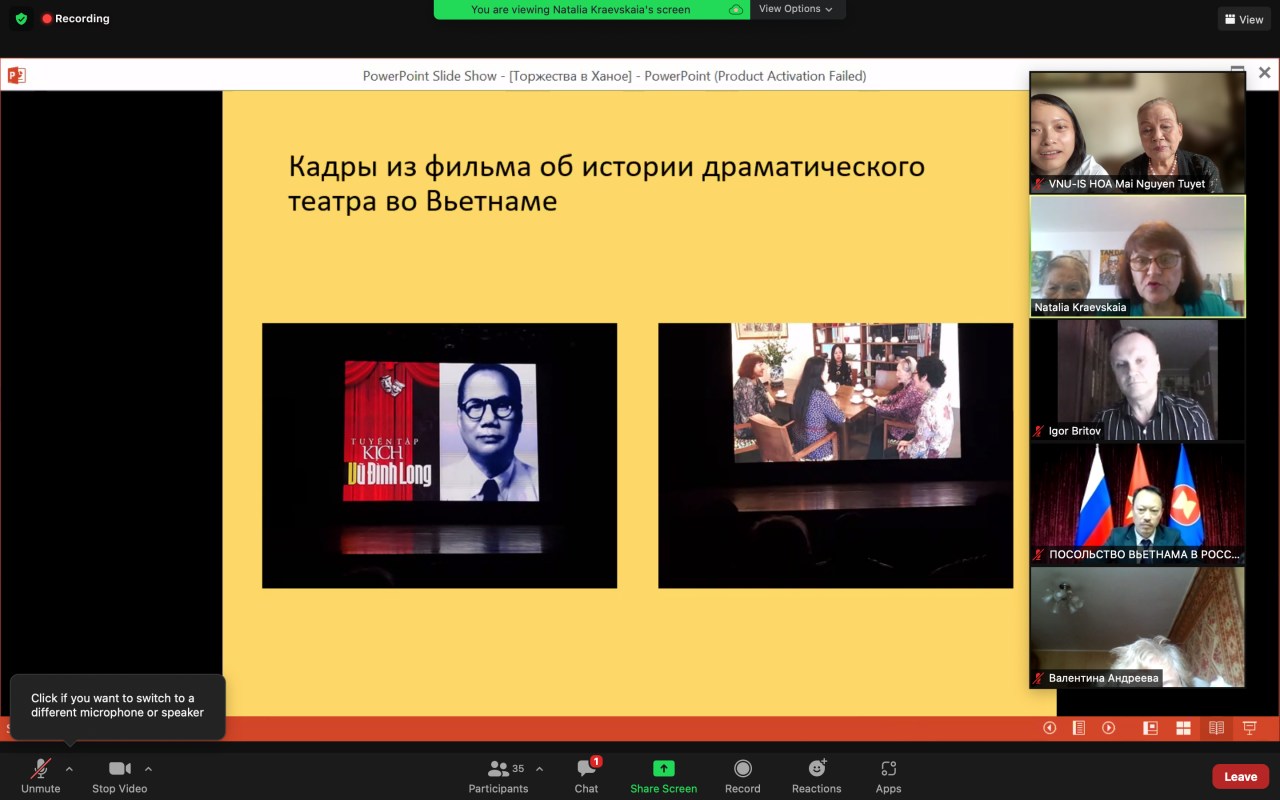Open the View Options dropdown
The image size is (1280, 800).
tap(796, 9)
